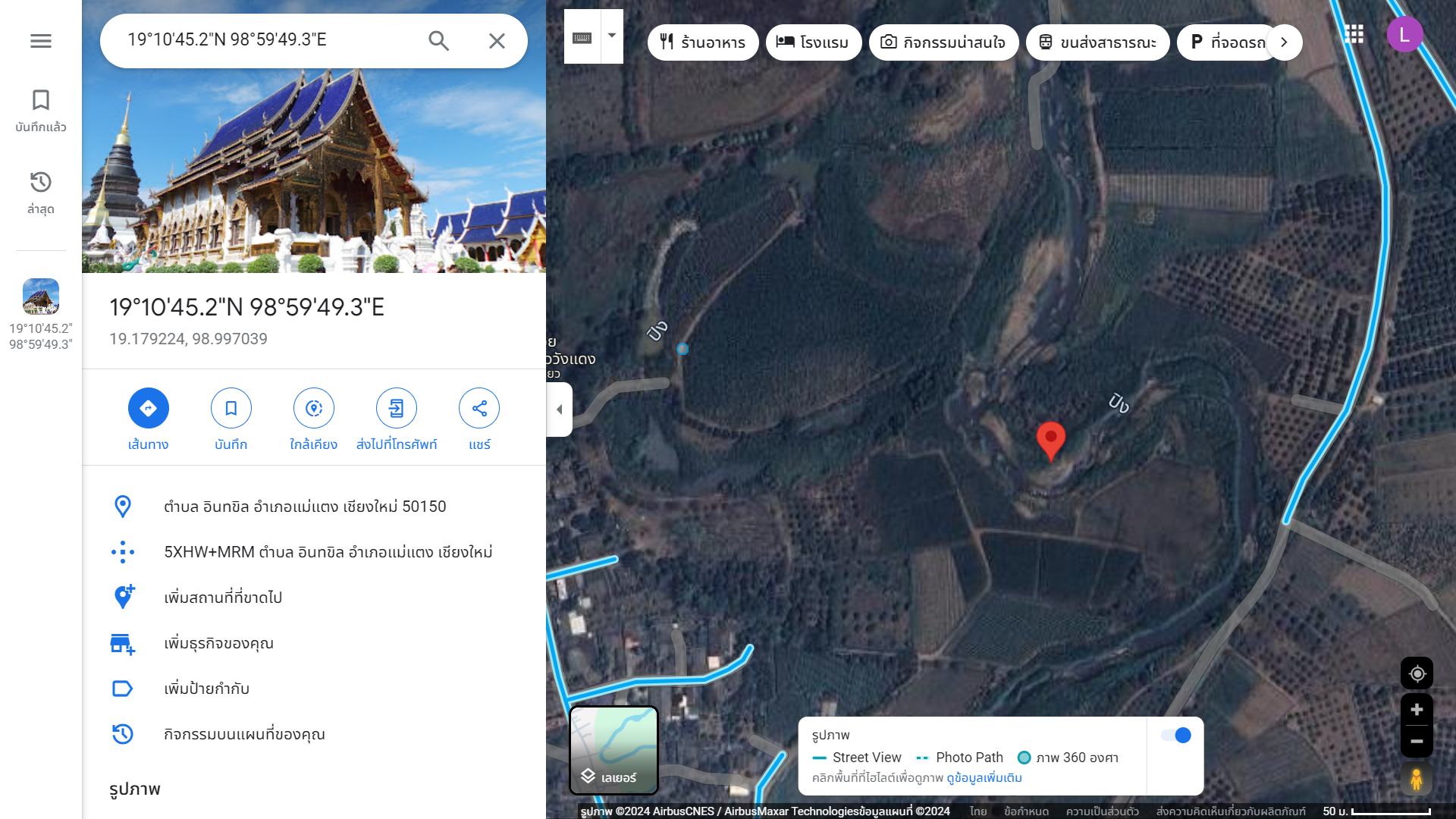Click the blue directions (เส้นทาง) button

[x=149, y=409]
